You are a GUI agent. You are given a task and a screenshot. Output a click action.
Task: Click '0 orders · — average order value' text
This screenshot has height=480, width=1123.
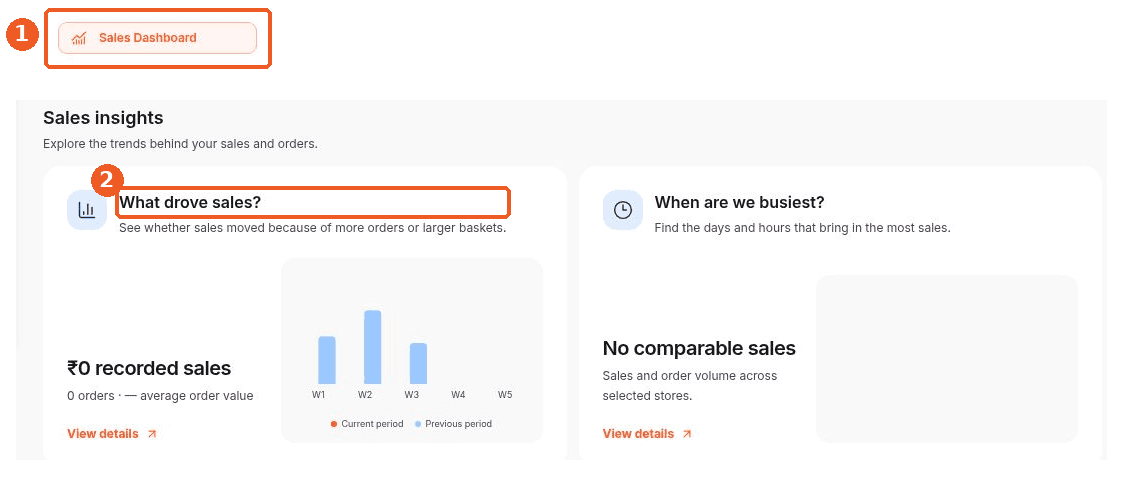pyautogui.click(x=160, y=395)
